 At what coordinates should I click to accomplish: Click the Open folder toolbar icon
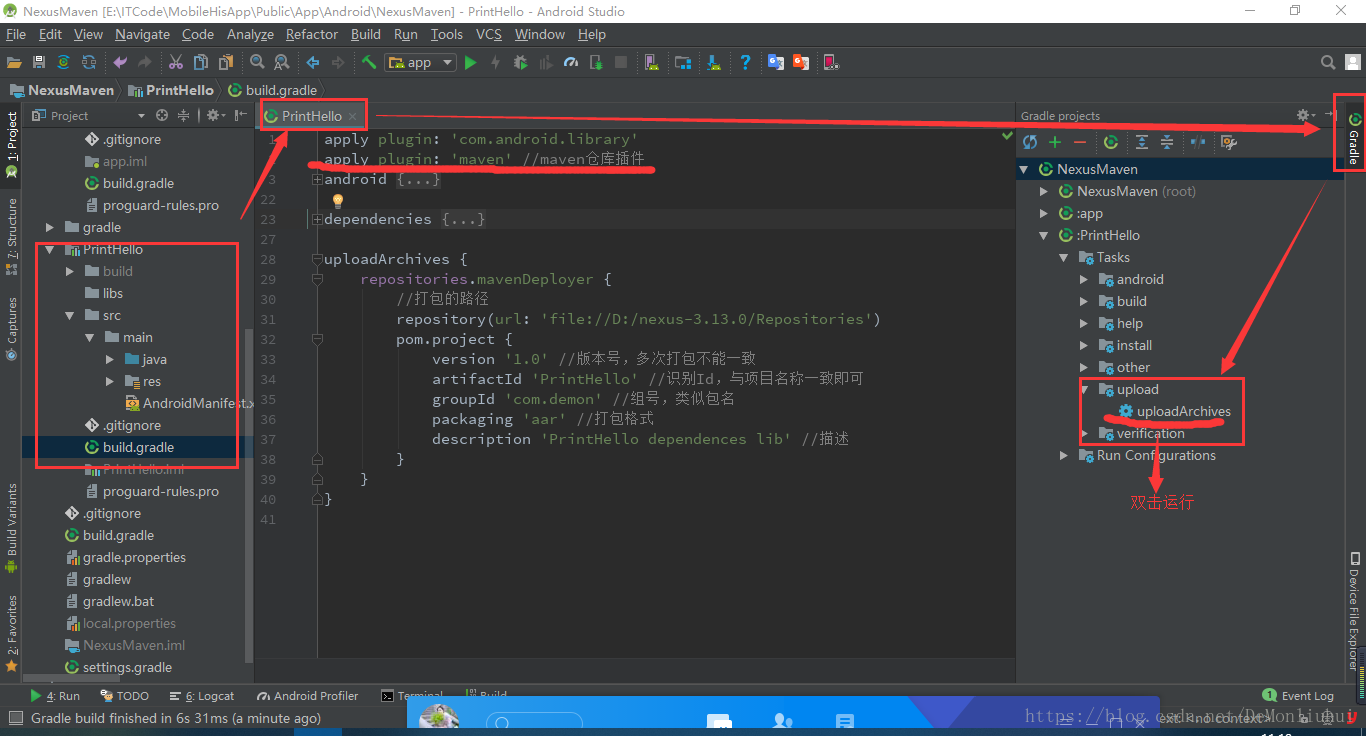pos(14,62)
